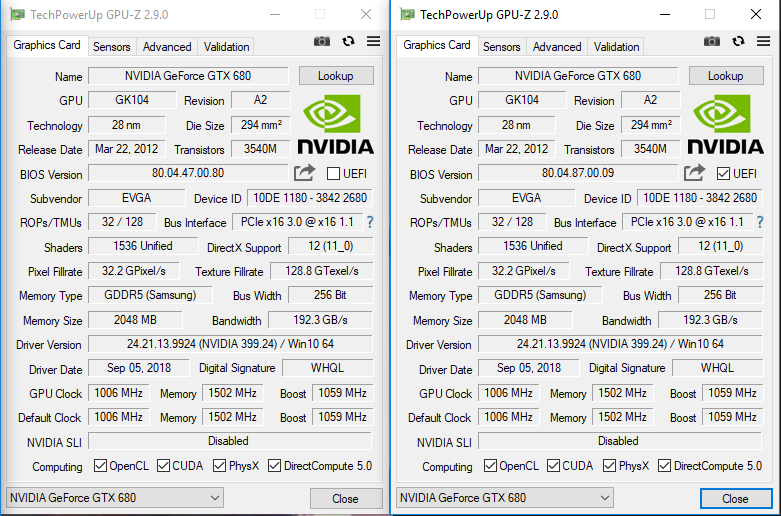Viewport: 781px width, 516px height.
Task: Toggle the CUDA checkbox in right window
Action: [553, 466]
